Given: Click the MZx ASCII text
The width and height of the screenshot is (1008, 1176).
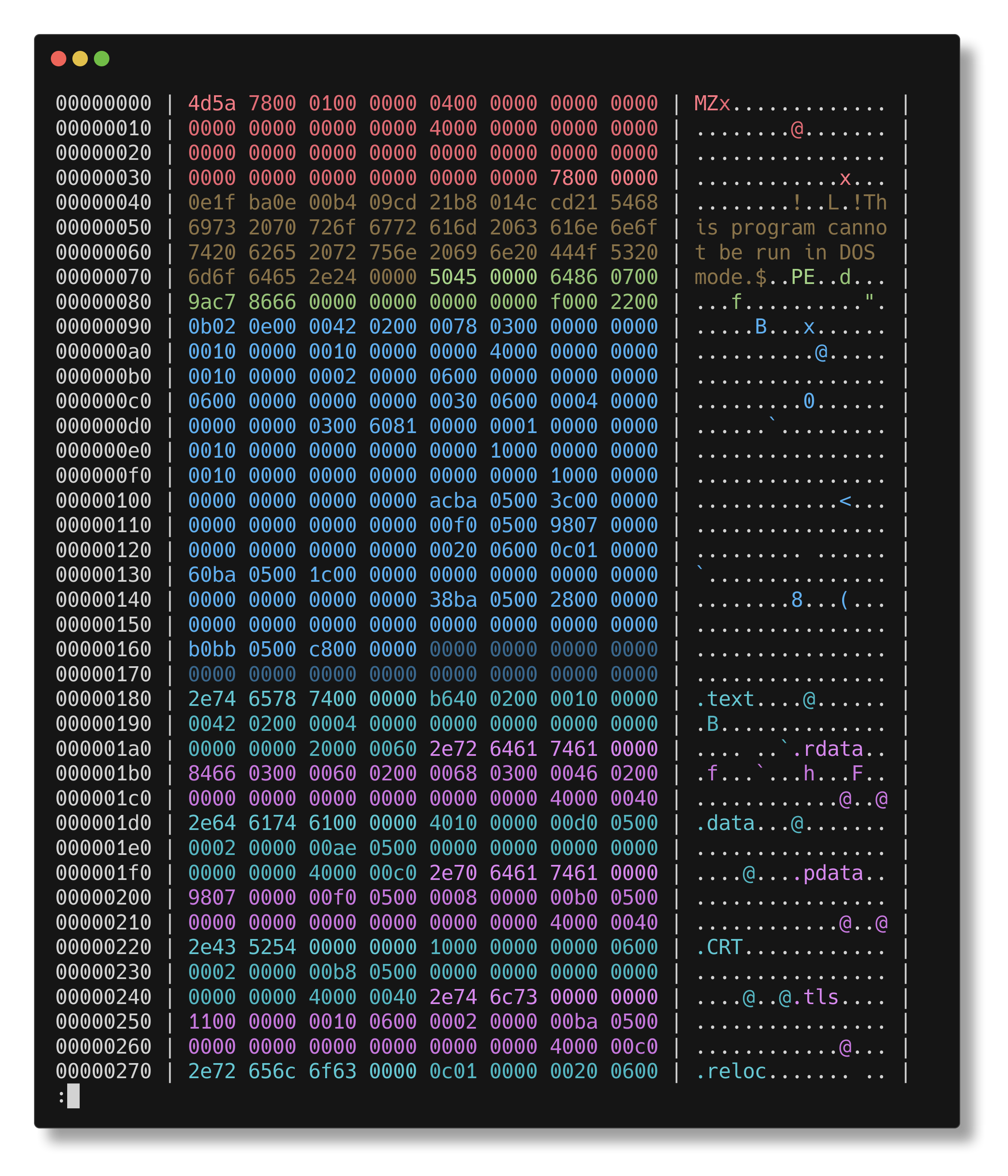Looking at the screenshot, I should [x=712, y=103].
